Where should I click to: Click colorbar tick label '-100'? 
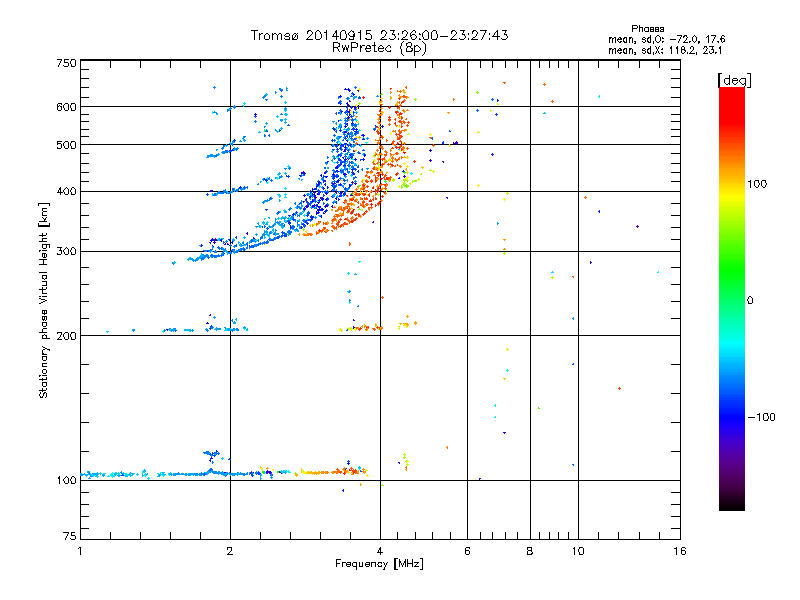pyautogui.click(x=761, y=417)
